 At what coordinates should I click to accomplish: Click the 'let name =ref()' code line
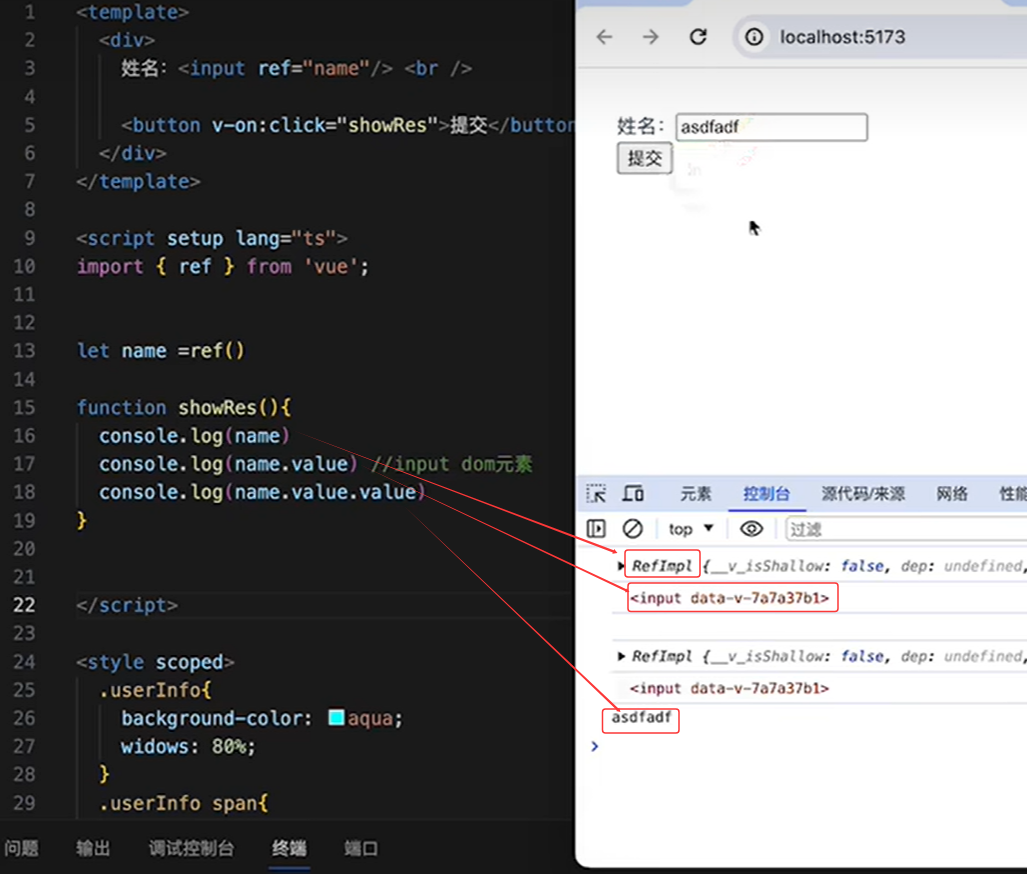click(160, 351)
